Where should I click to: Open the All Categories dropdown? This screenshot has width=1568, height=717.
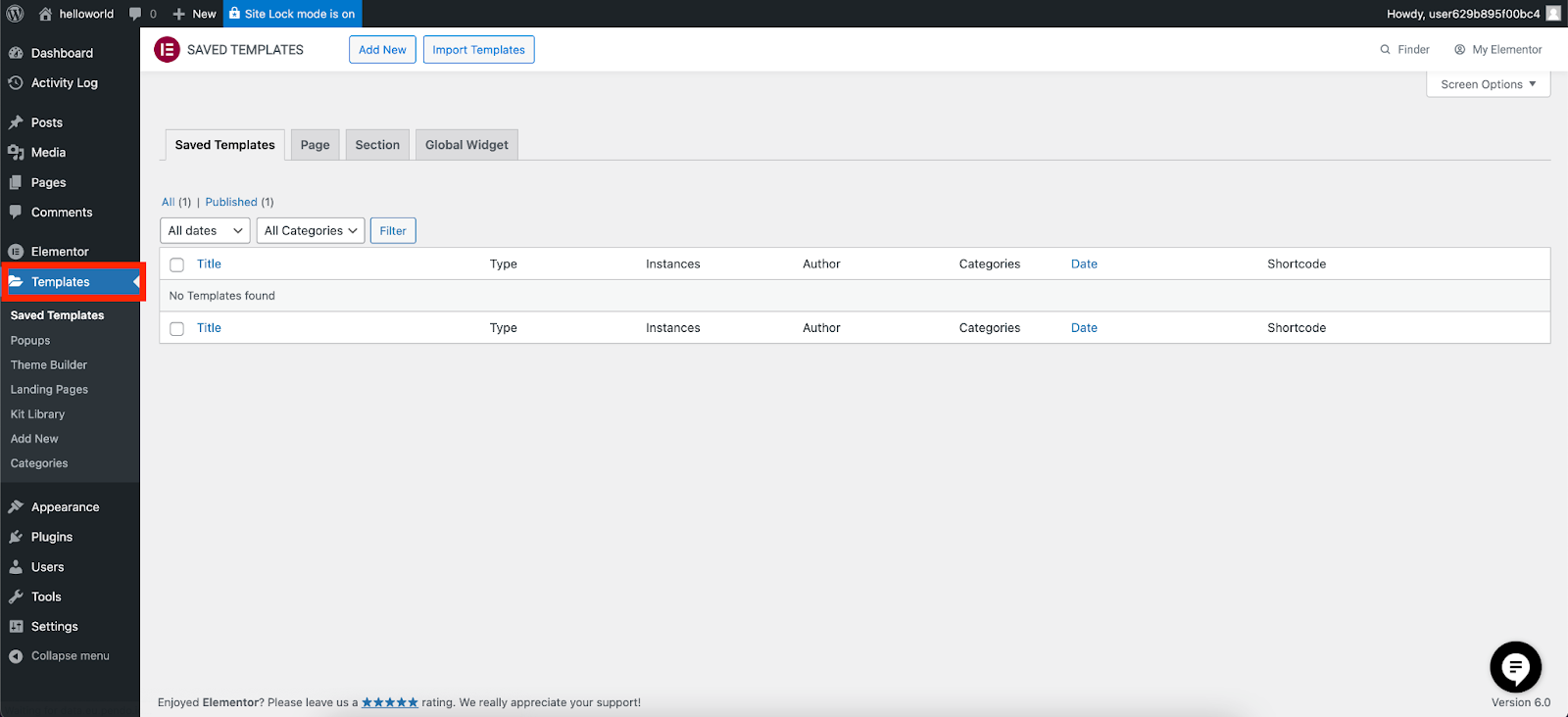[x=311, y=230]
